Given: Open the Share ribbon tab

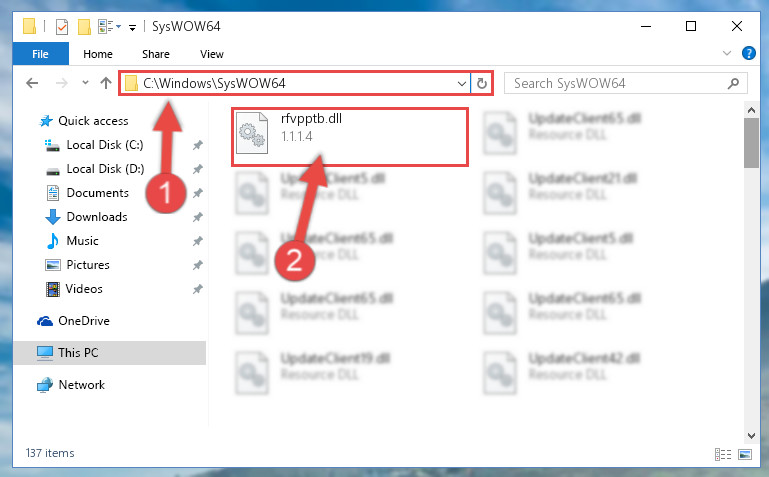Looking at the screenshot, I should tap(155, 54).
